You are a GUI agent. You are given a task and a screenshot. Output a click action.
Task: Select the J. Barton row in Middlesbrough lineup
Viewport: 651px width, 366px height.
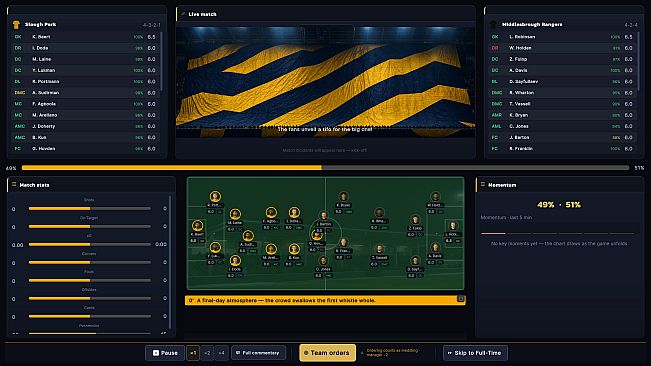tap(562, 137)
